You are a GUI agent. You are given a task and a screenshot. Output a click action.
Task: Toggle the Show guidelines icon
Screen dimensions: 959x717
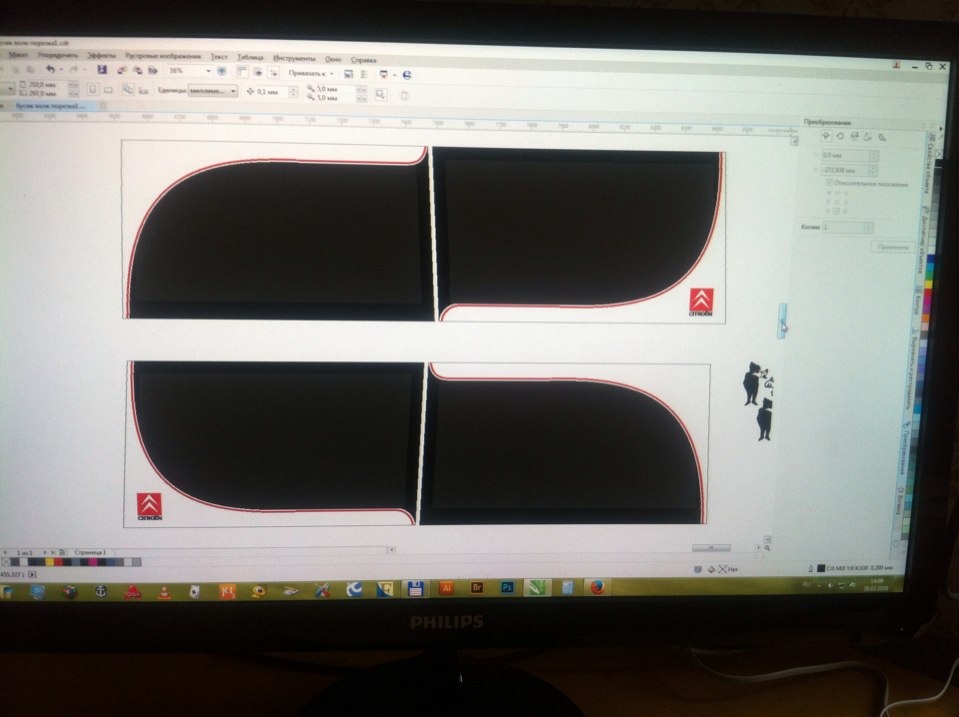pos(274,72)
